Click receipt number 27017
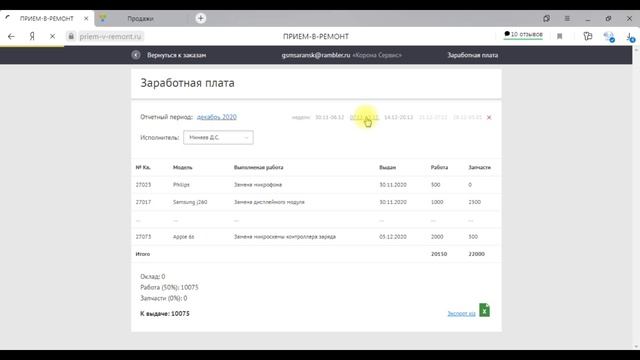 (x=143, y=202)
